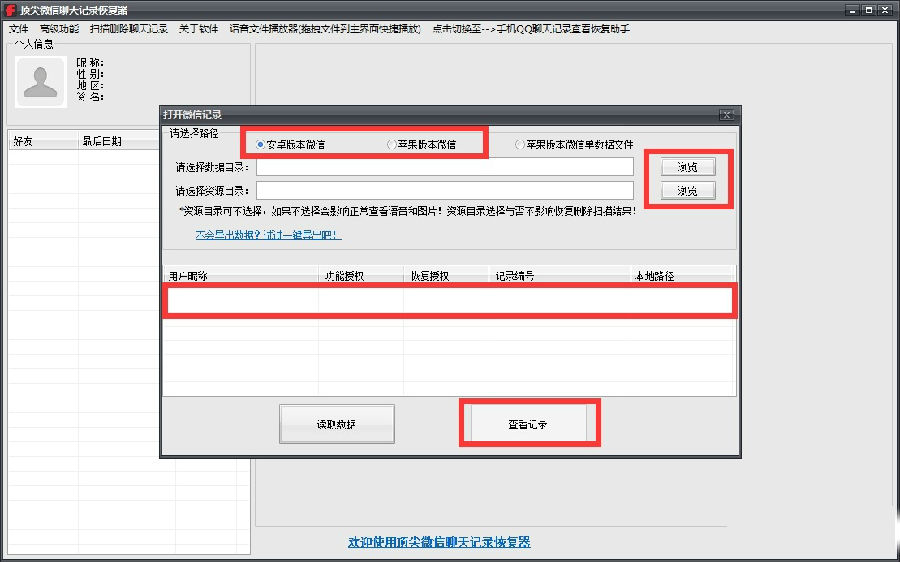Screen dimensions: 900x562
Task: Open the welcome link at the bottom
Action: click(x=439, y=542)
